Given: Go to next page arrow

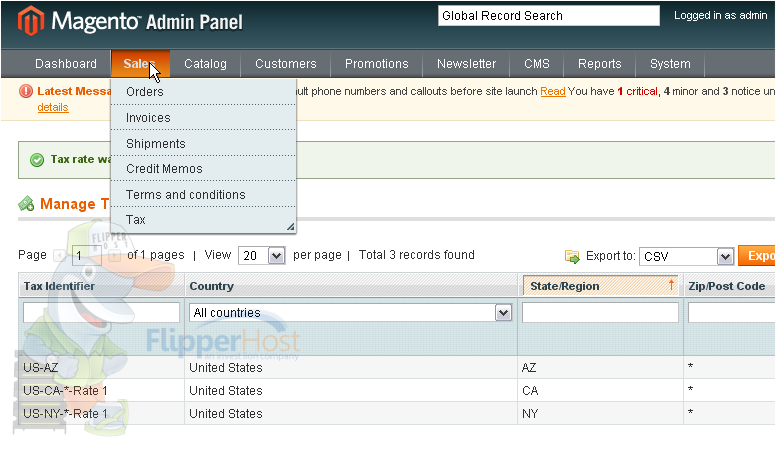Looking at the screenshot, I should pyautogui.click(x=114, y=255).
